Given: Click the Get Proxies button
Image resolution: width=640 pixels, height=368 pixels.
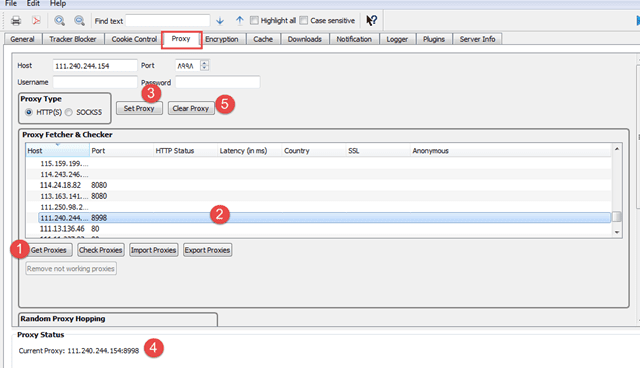Looking at the screenshot, I should tap(48, 250).
